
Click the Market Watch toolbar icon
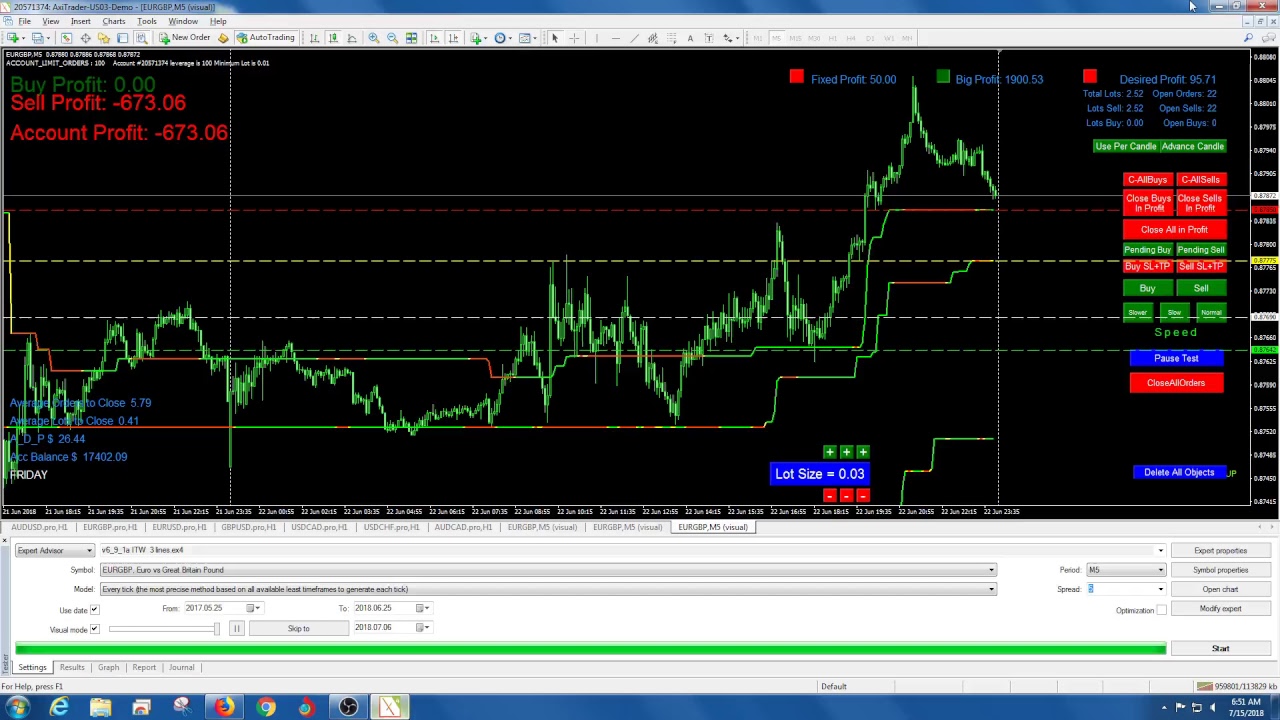(66, 38)
